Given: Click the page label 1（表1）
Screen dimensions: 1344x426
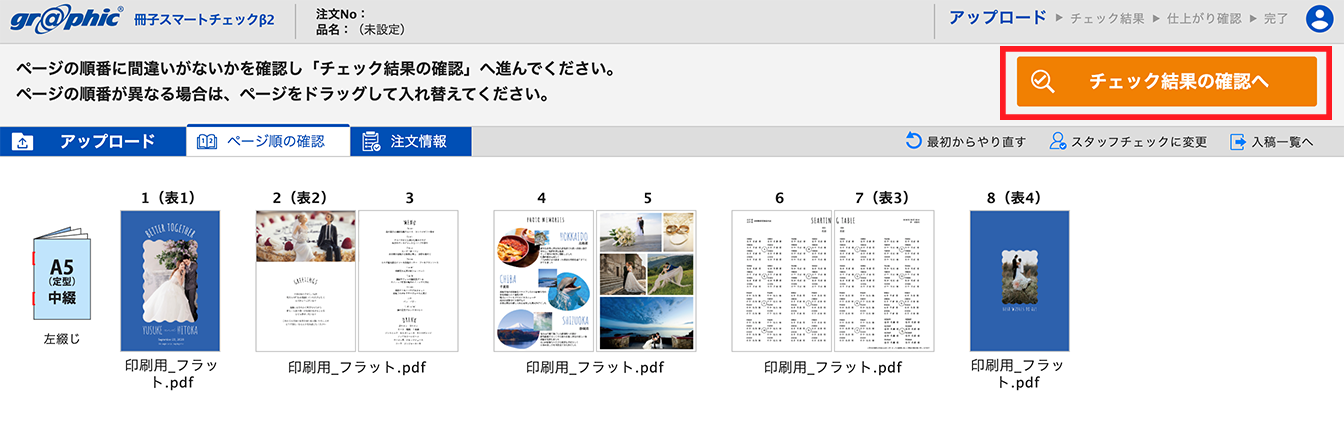Looking at the screenshot, I should pyautogui.click(x=170, y=198).
